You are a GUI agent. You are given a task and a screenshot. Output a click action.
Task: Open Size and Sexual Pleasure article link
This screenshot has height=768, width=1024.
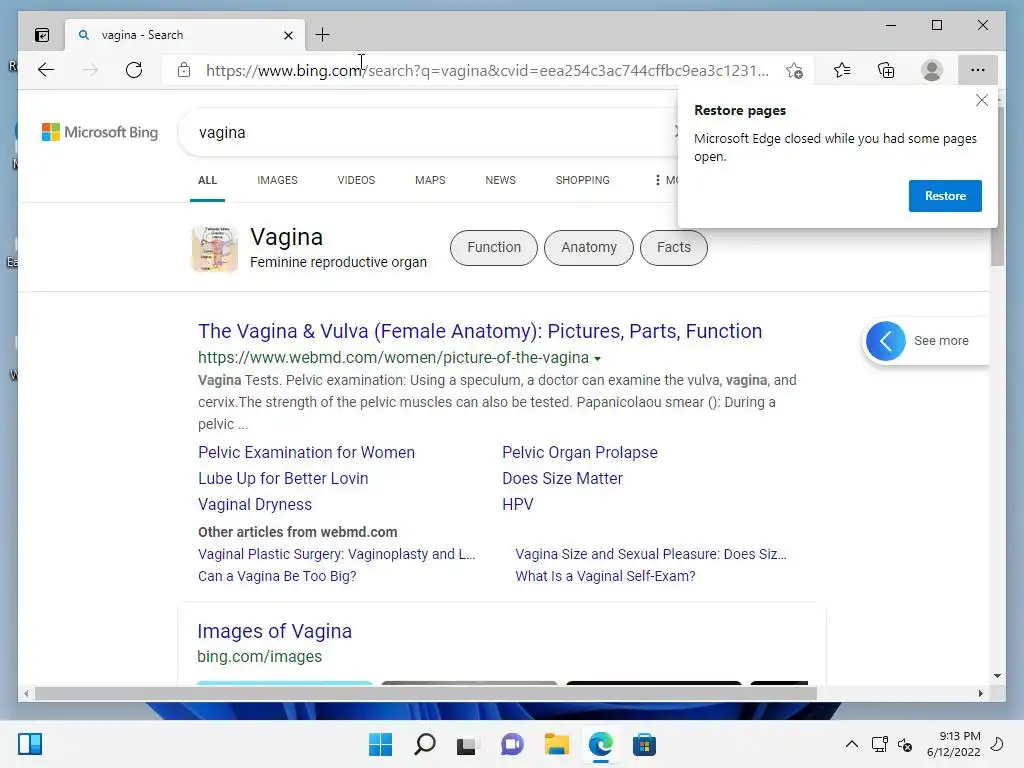[x=650, y=554]
